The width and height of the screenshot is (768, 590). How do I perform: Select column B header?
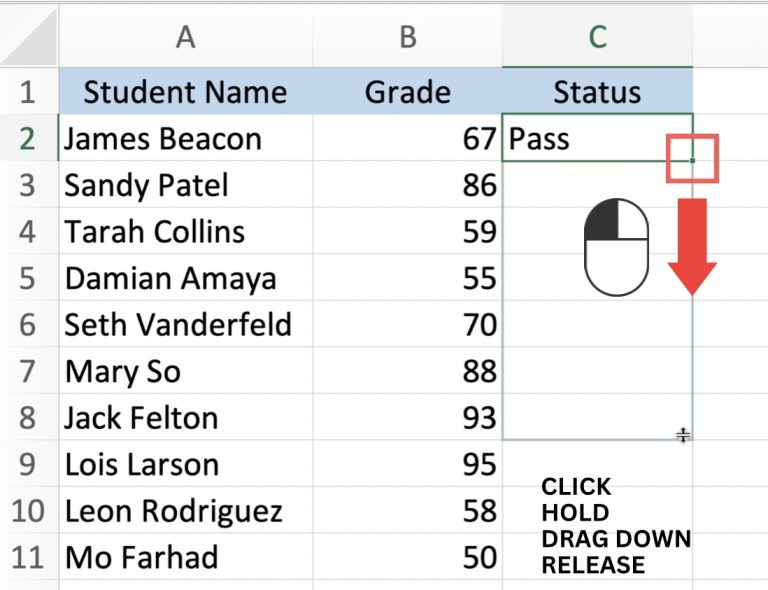(407, 37)
